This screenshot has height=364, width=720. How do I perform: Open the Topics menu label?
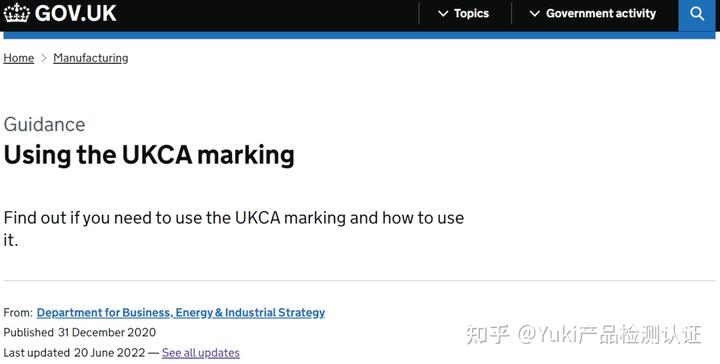[472, 14]
